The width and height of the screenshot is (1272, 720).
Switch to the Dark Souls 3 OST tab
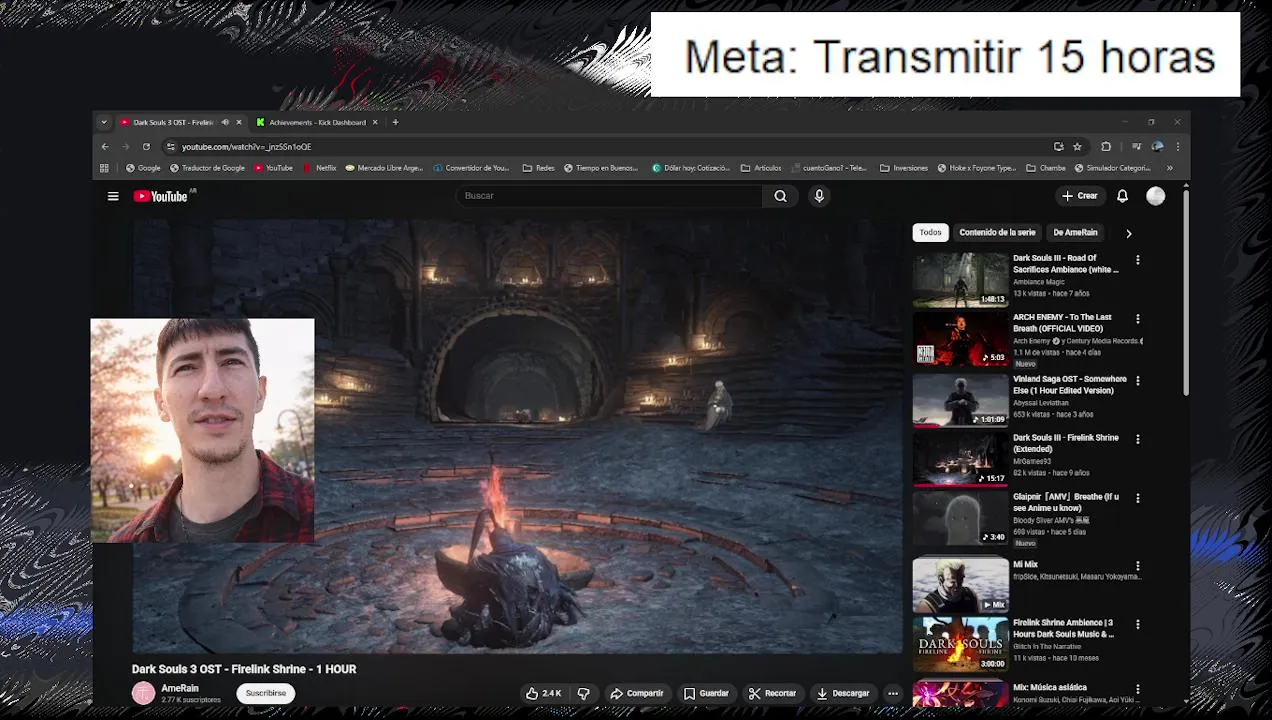(x=173, y=122)
